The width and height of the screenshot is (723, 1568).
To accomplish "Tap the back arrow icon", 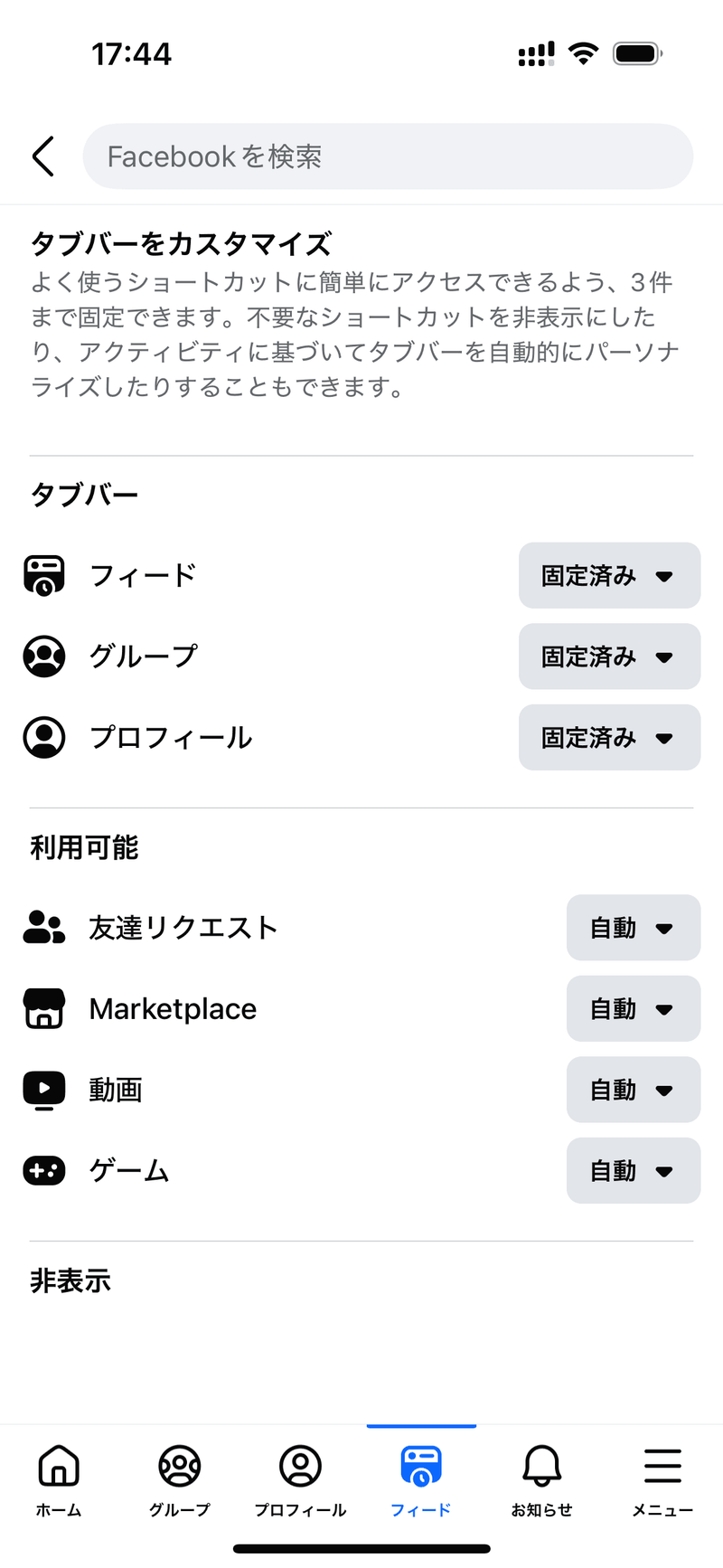I will (x=43, y=156).
